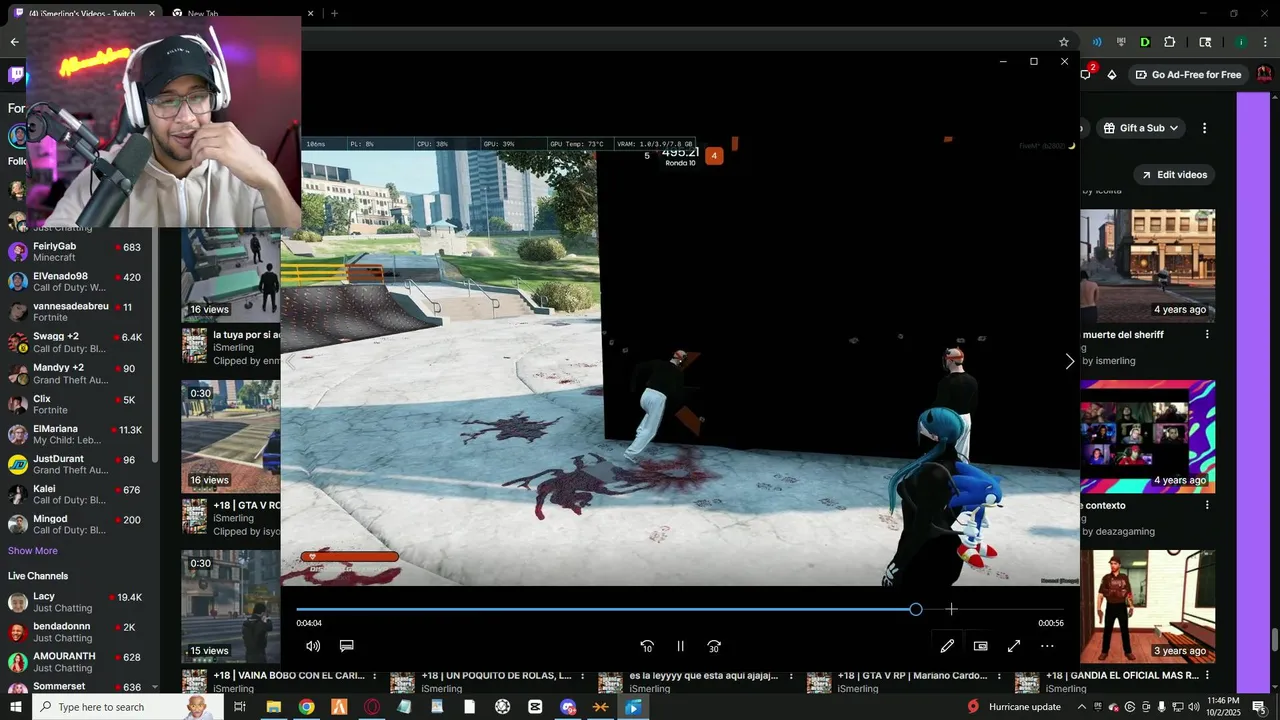Click the next arrow at video's right edge

(1069, 362)
